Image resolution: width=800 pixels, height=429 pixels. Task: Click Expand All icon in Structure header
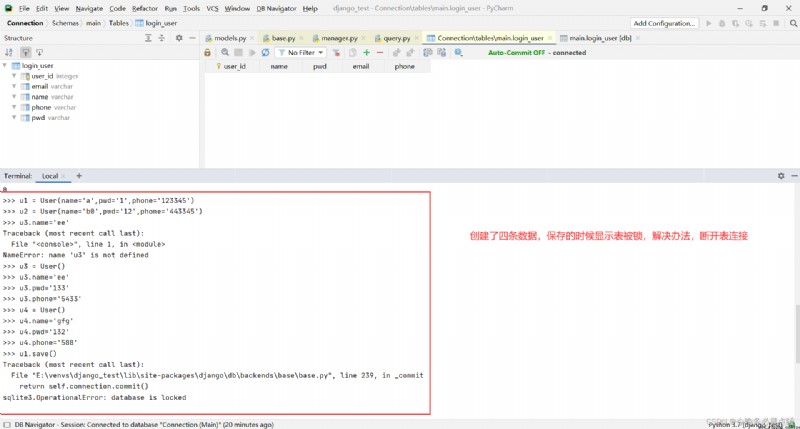tap(148, 38)
